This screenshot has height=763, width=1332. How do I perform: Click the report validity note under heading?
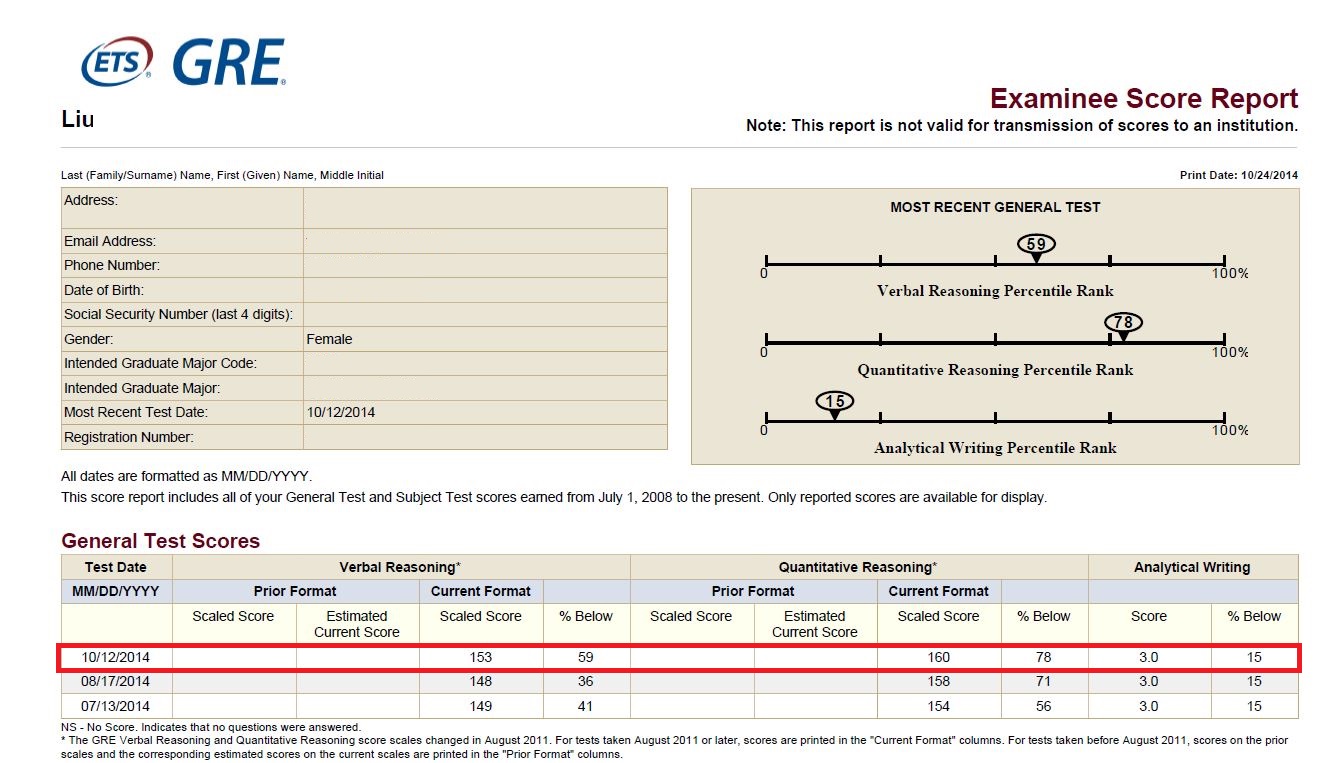click(1022, 126)
